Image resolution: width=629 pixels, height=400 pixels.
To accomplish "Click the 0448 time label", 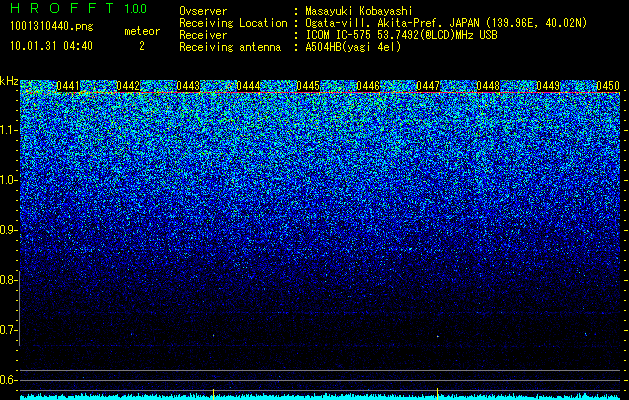I will point(488,86).
